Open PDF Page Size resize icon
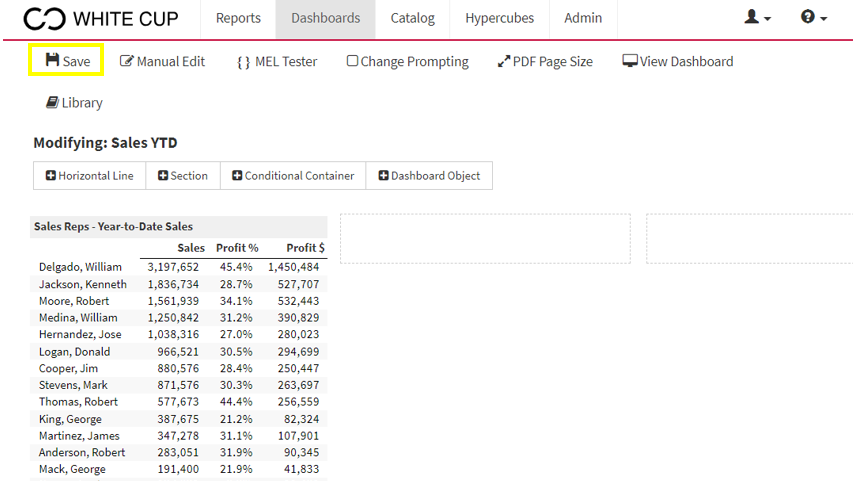 pos(503,62)
